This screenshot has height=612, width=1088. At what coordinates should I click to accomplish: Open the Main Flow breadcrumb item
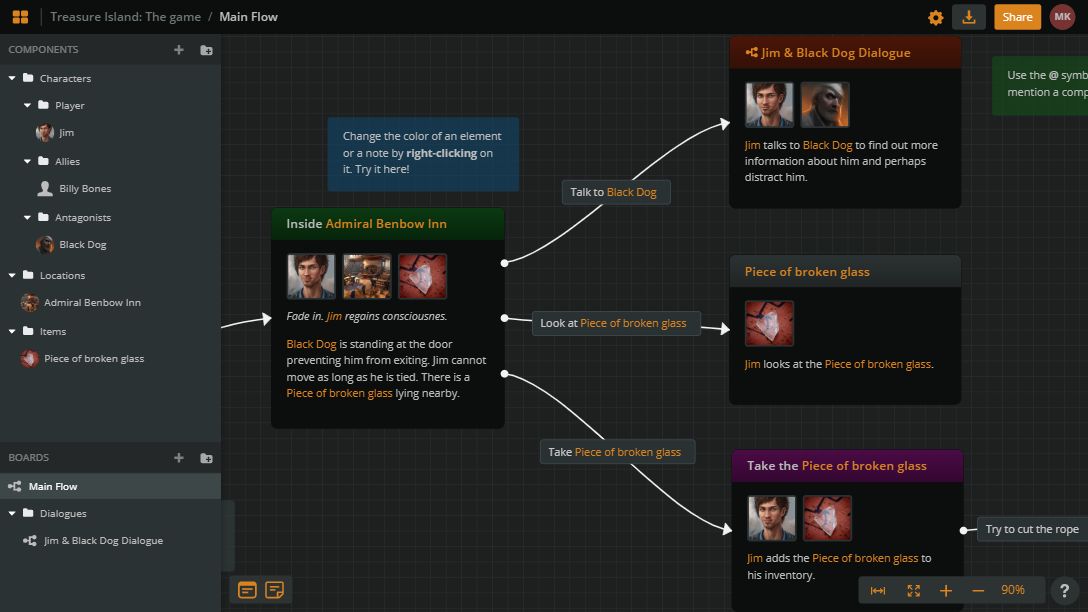251,16
